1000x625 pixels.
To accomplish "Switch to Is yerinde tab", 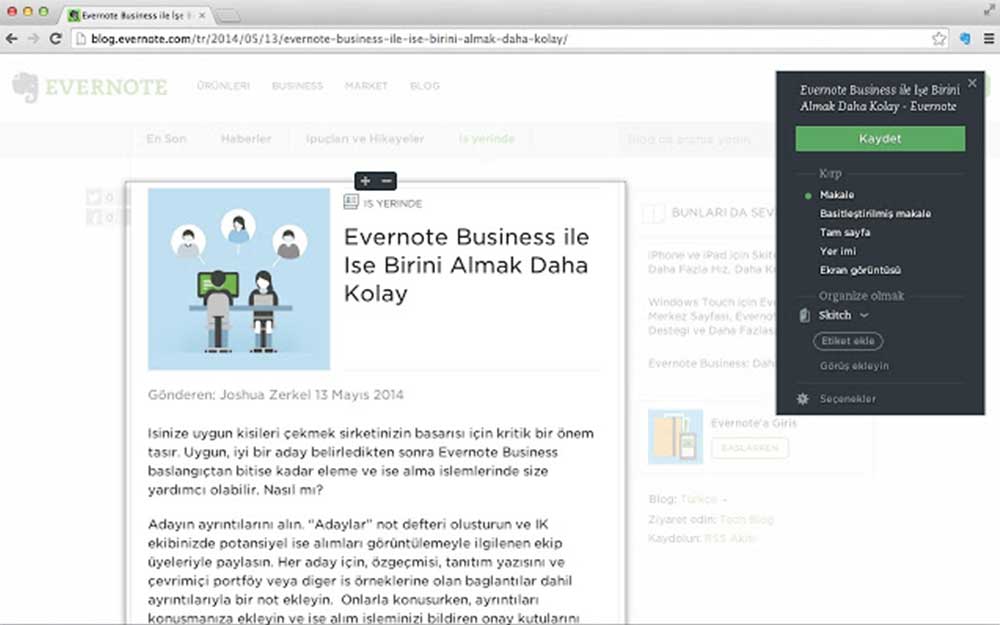I will pos(487,138).
